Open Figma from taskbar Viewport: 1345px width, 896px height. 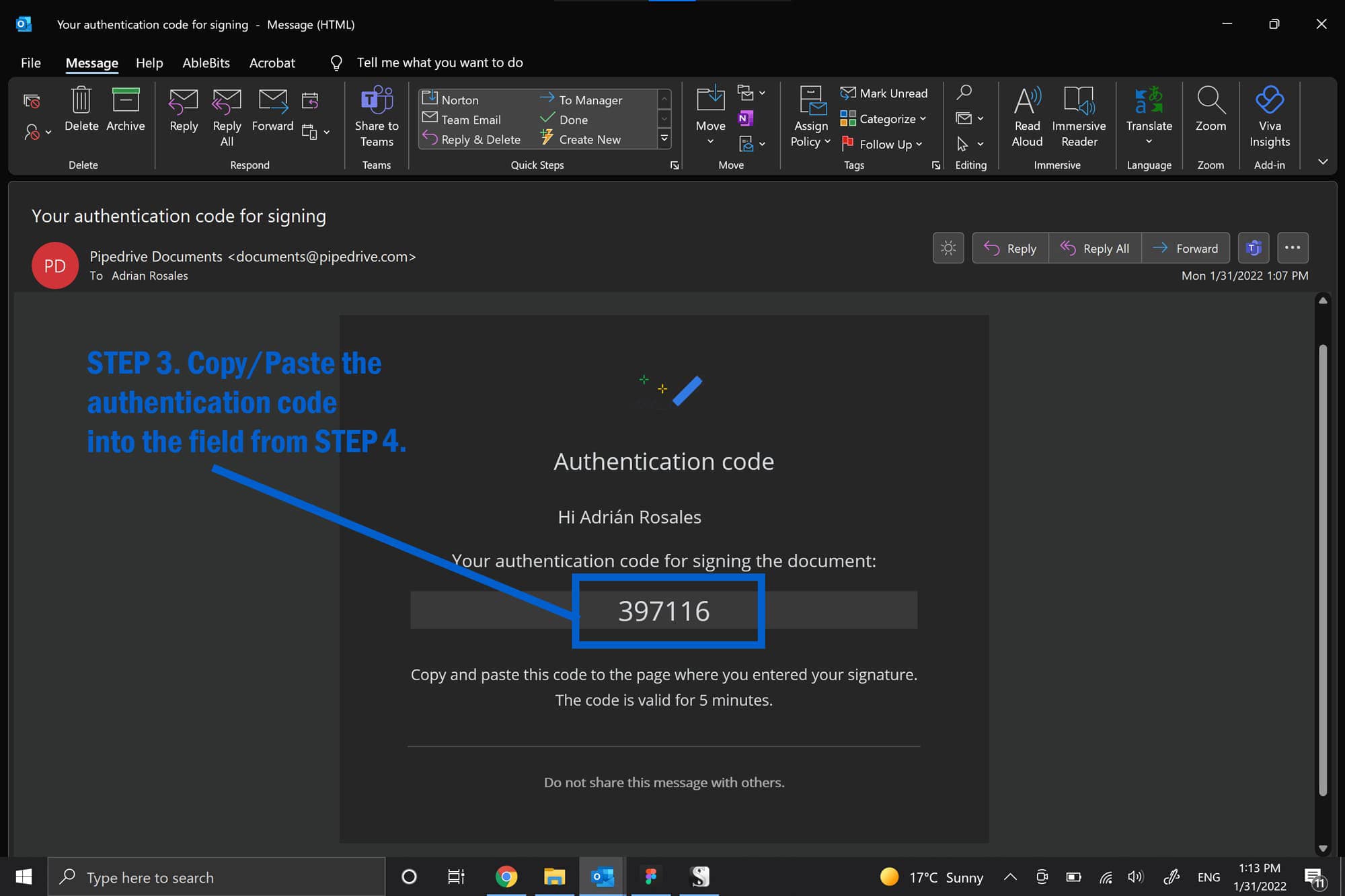point(650,877)
